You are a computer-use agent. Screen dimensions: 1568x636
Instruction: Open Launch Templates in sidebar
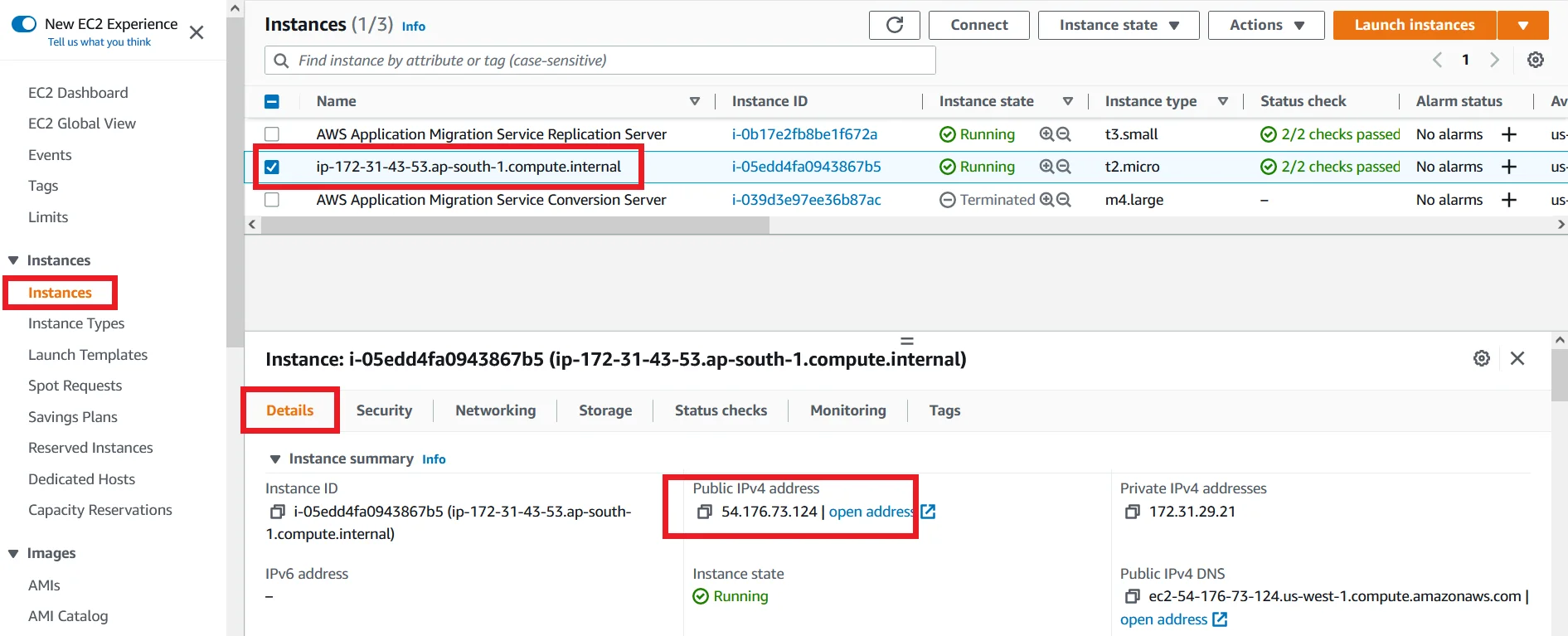[88, 355]
